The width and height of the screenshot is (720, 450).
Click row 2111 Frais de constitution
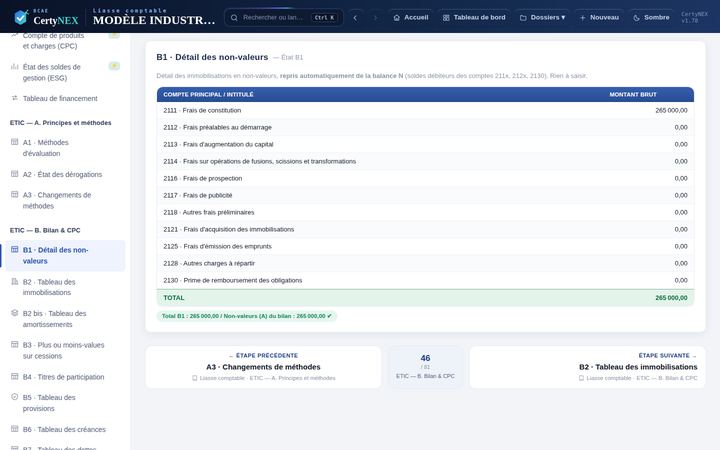tap(425, 110)
